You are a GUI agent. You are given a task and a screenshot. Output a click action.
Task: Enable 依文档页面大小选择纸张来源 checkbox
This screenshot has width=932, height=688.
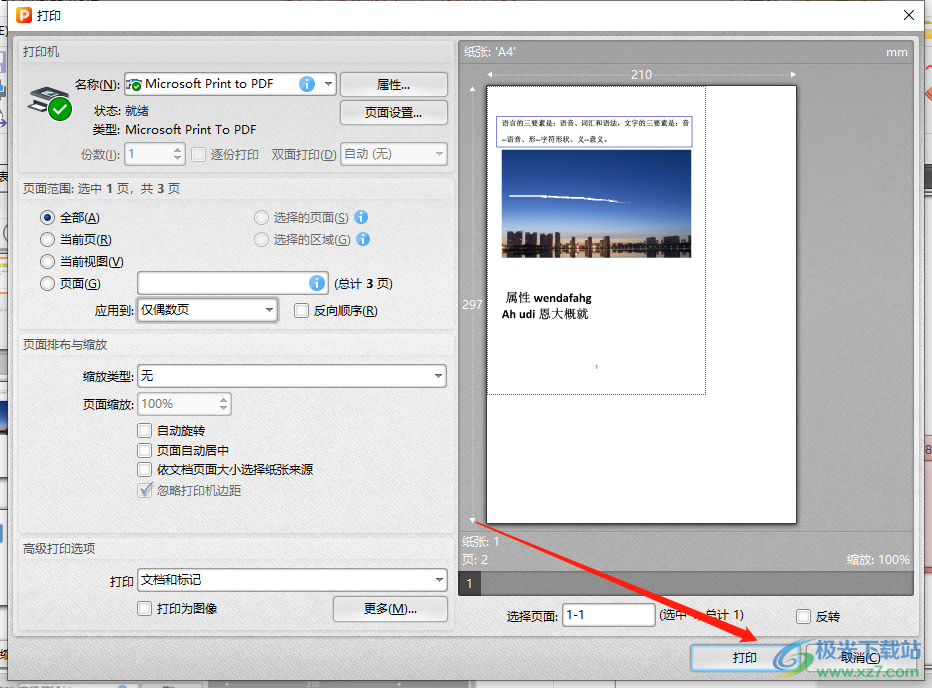click(144, 469)
